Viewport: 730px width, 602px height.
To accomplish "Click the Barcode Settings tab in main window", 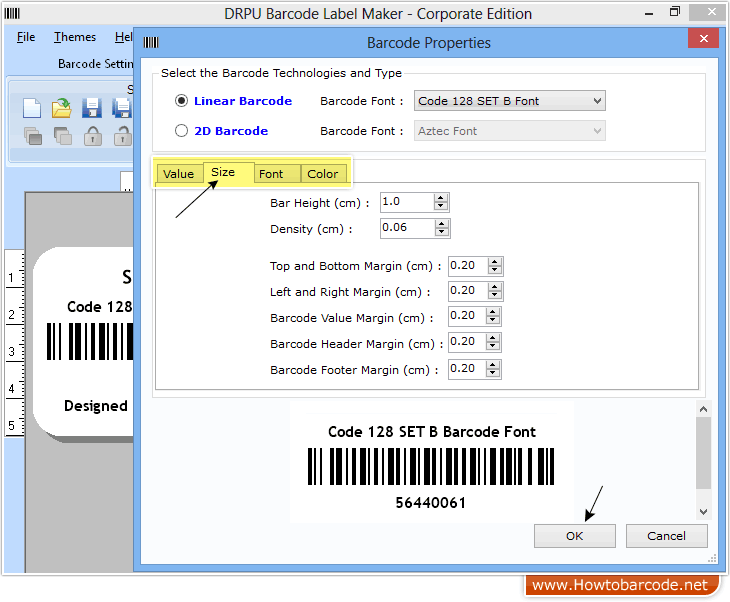I will coord(95,64).
